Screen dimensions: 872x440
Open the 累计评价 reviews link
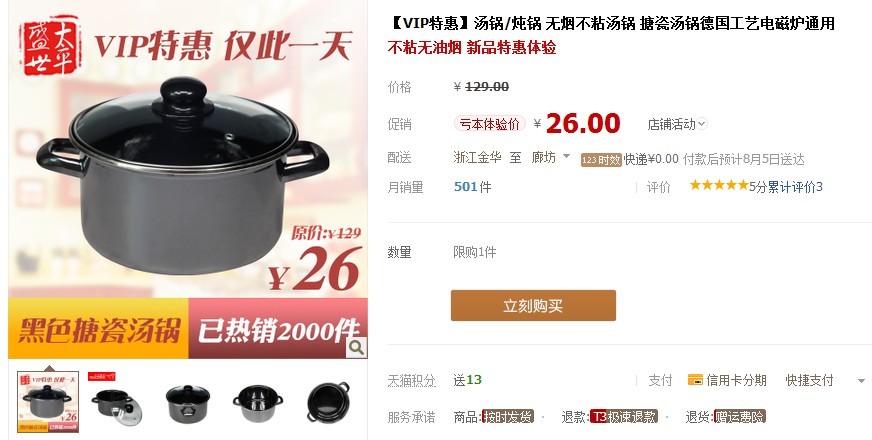click(795, 187)
